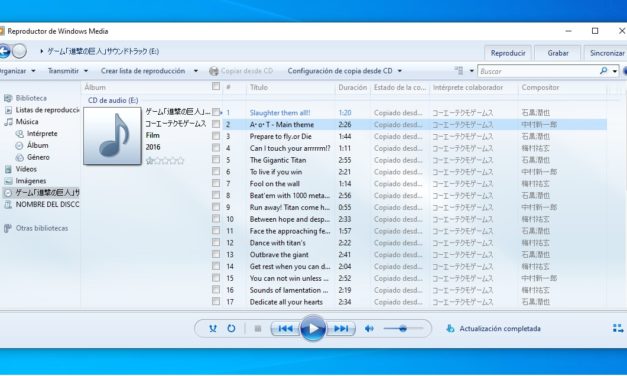Click Actualización completada status icon
Viewport: 627px width, 376px height.
[x=450, y=328]
